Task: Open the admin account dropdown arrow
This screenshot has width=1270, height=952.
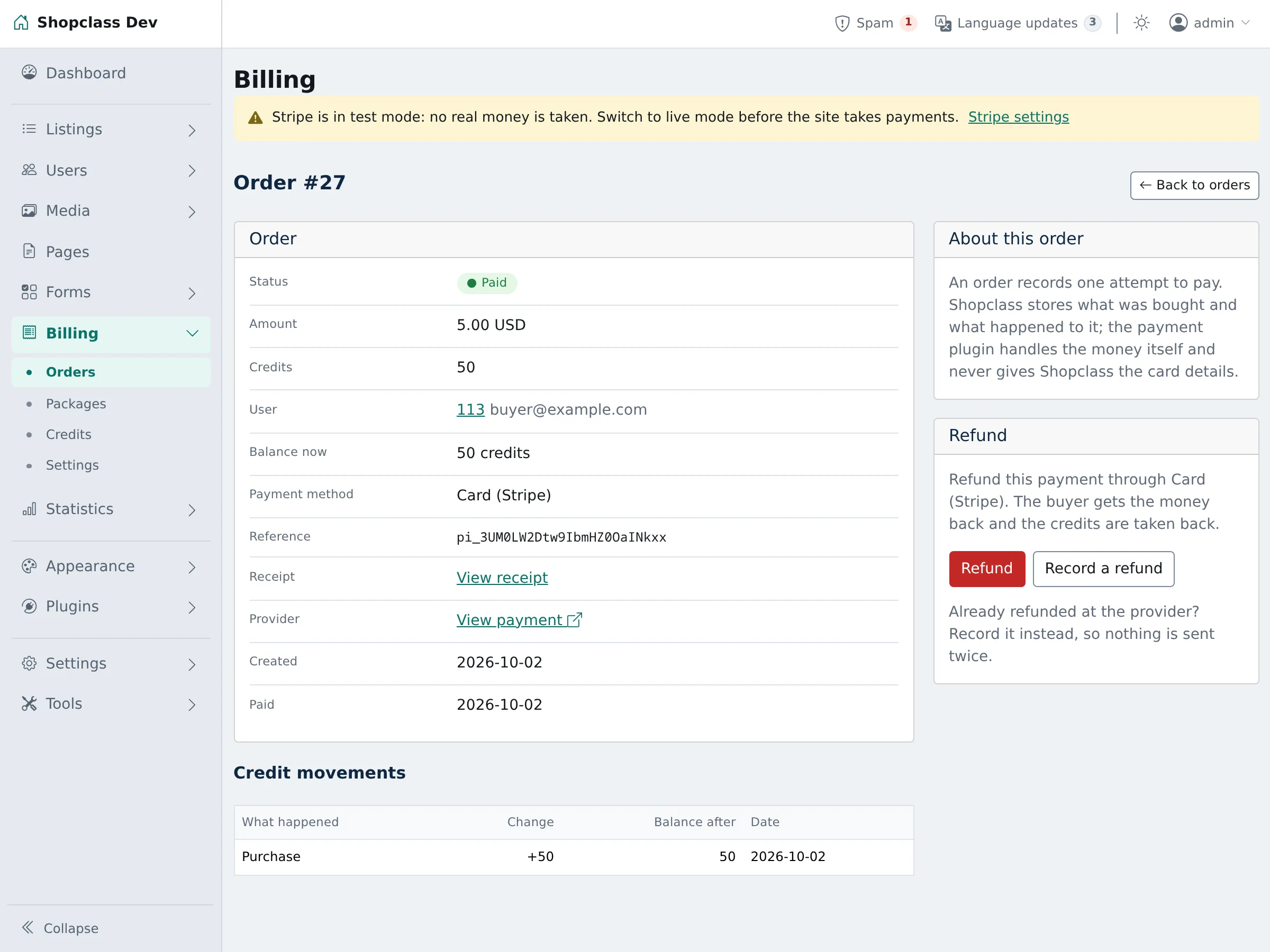Action: point(1245,23)
